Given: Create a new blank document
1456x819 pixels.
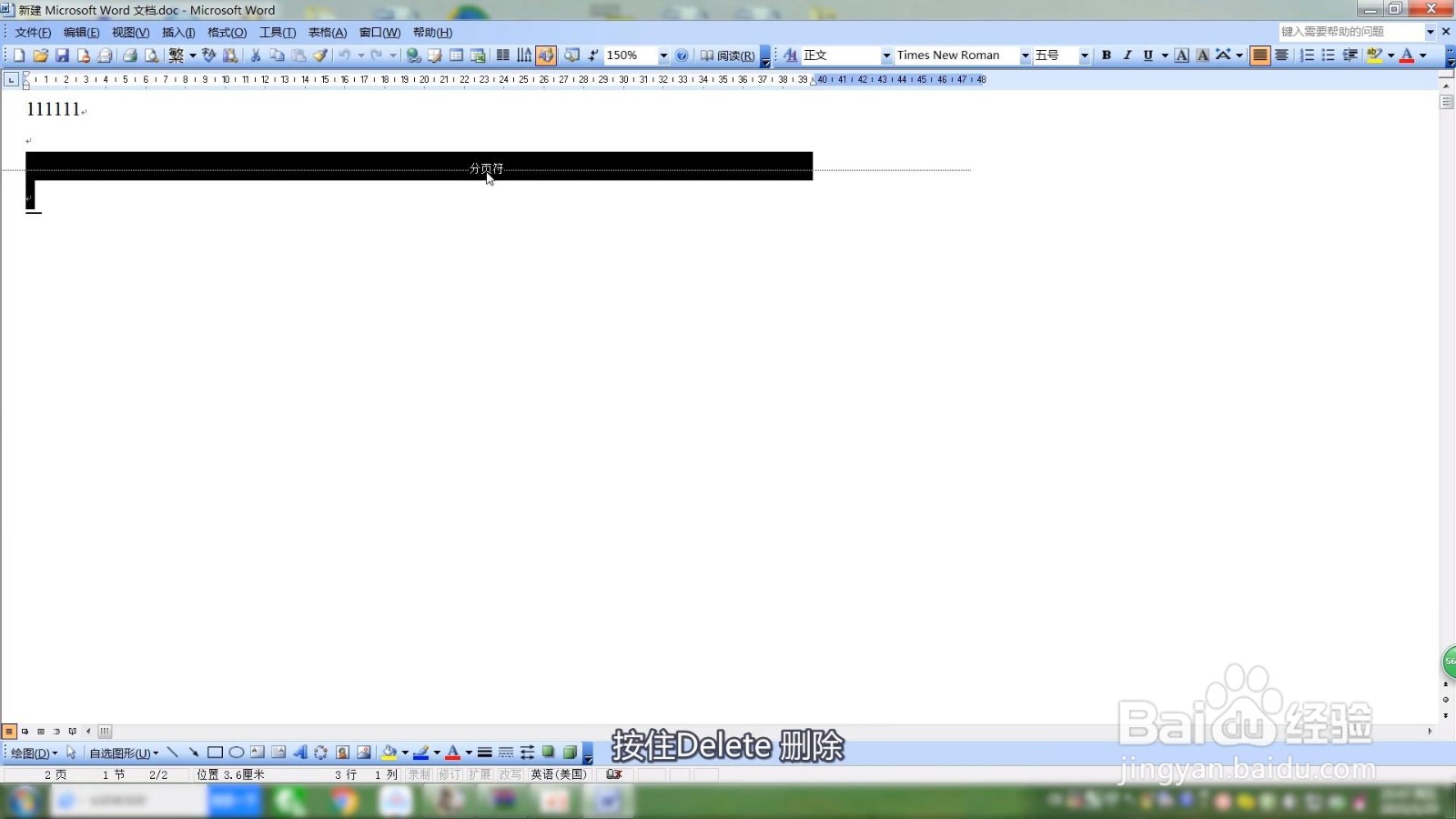Looking at the screenshot, I should coord(19,56).
